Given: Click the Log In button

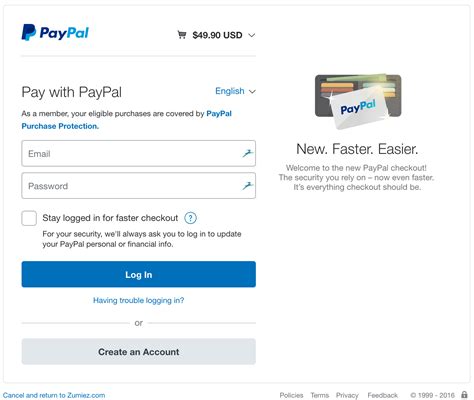Looking at the screenshot, I should click(139, 274).
